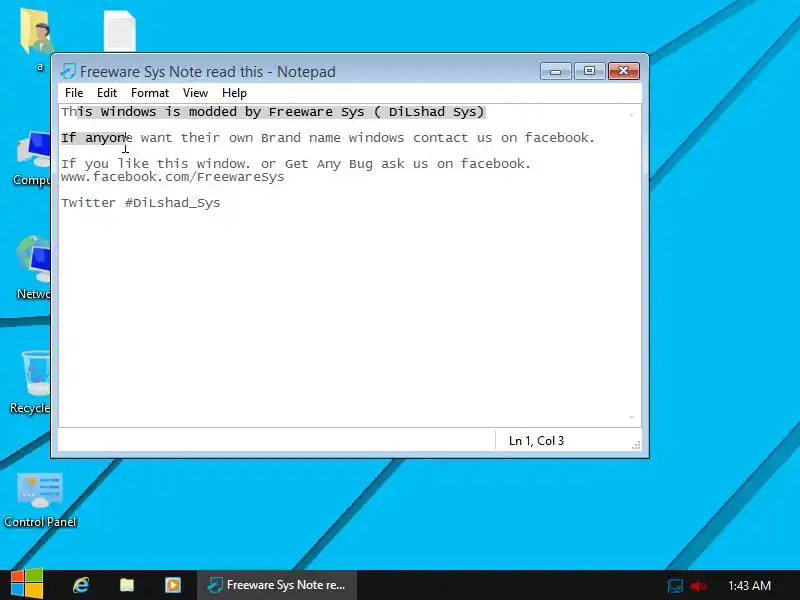
Task: Click the 'Twitter #DiLshad_Sys' line
Action: pyautogui.click(x=140, y=203)
